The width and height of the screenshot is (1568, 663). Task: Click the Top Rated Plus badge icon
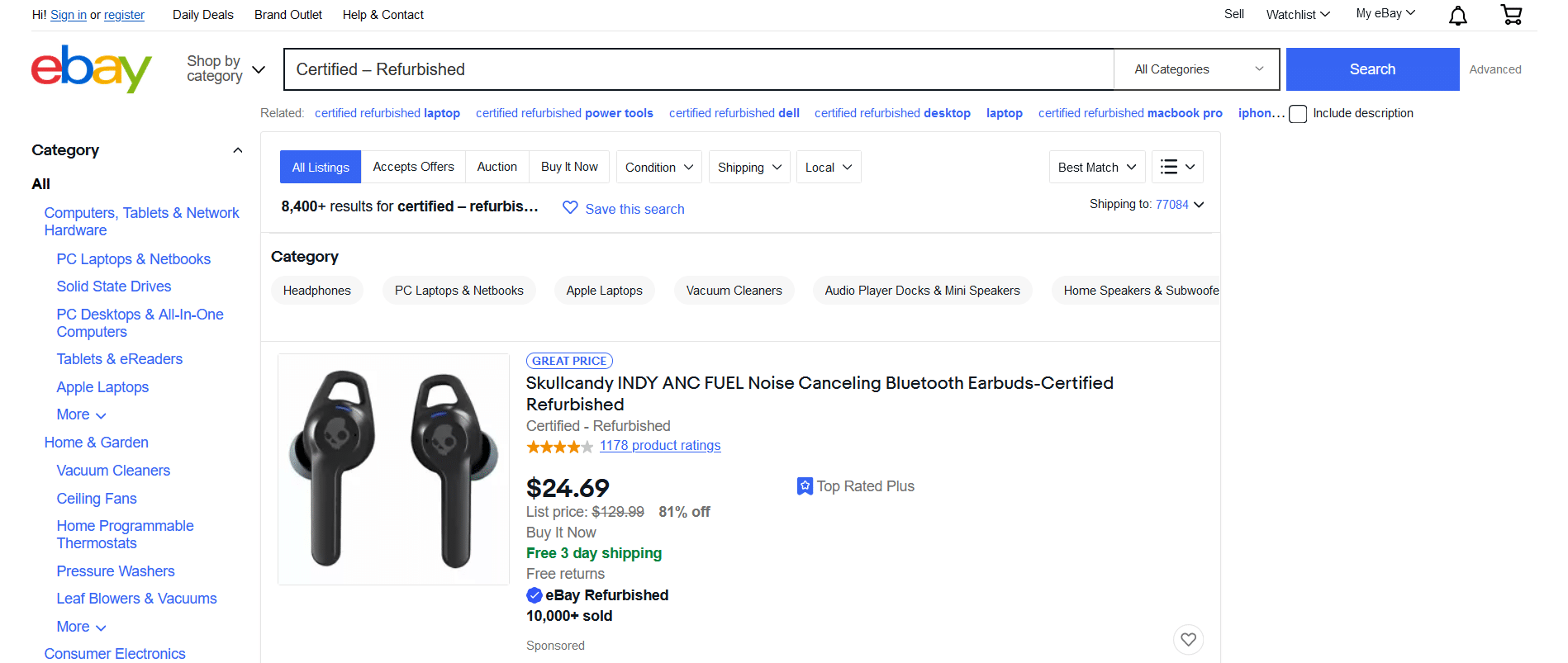(805, 486)
